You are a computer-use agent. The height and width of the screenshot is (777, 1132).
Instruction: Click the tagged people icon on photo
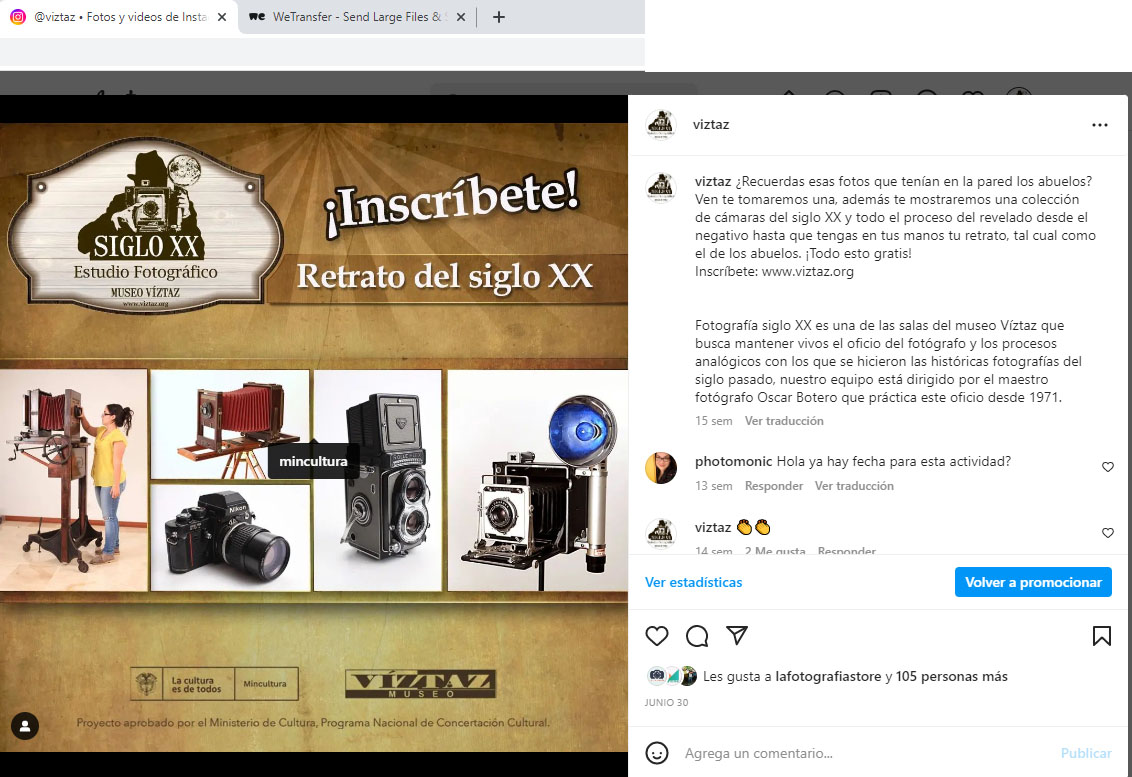[25, 725]
